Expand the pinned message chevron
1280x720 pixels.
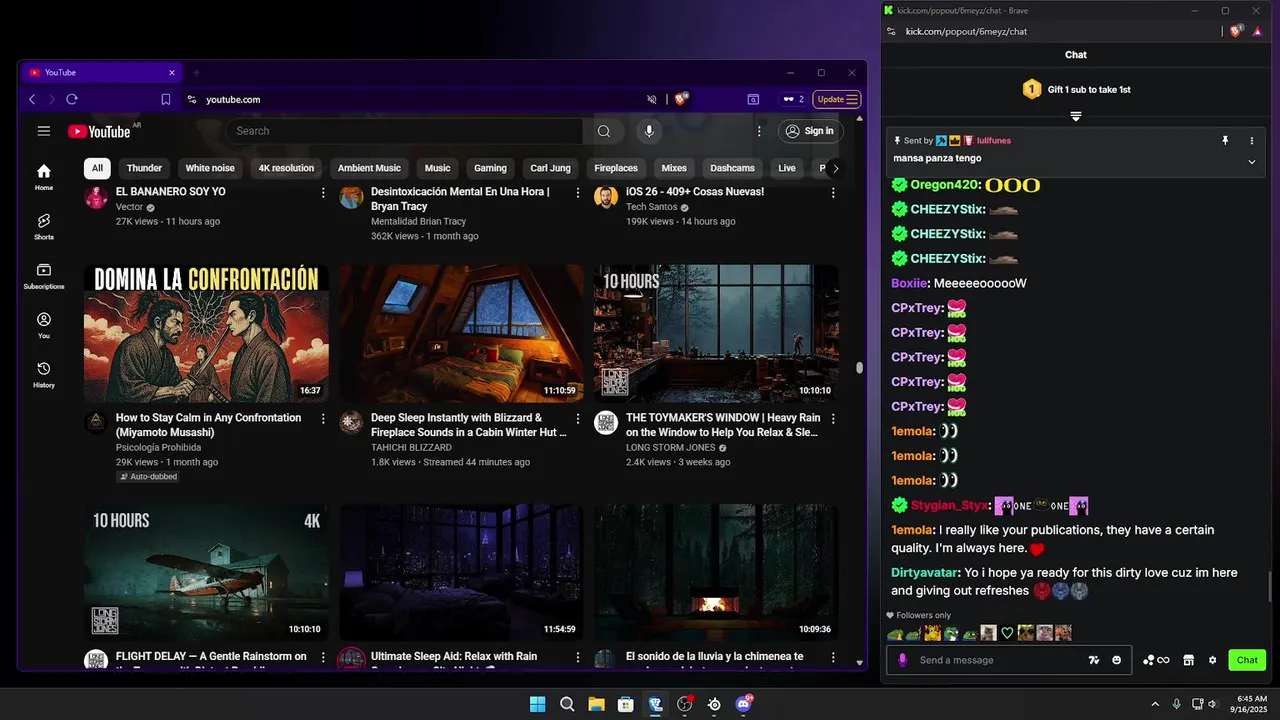pyautogui.click(x=1251, y=162)
